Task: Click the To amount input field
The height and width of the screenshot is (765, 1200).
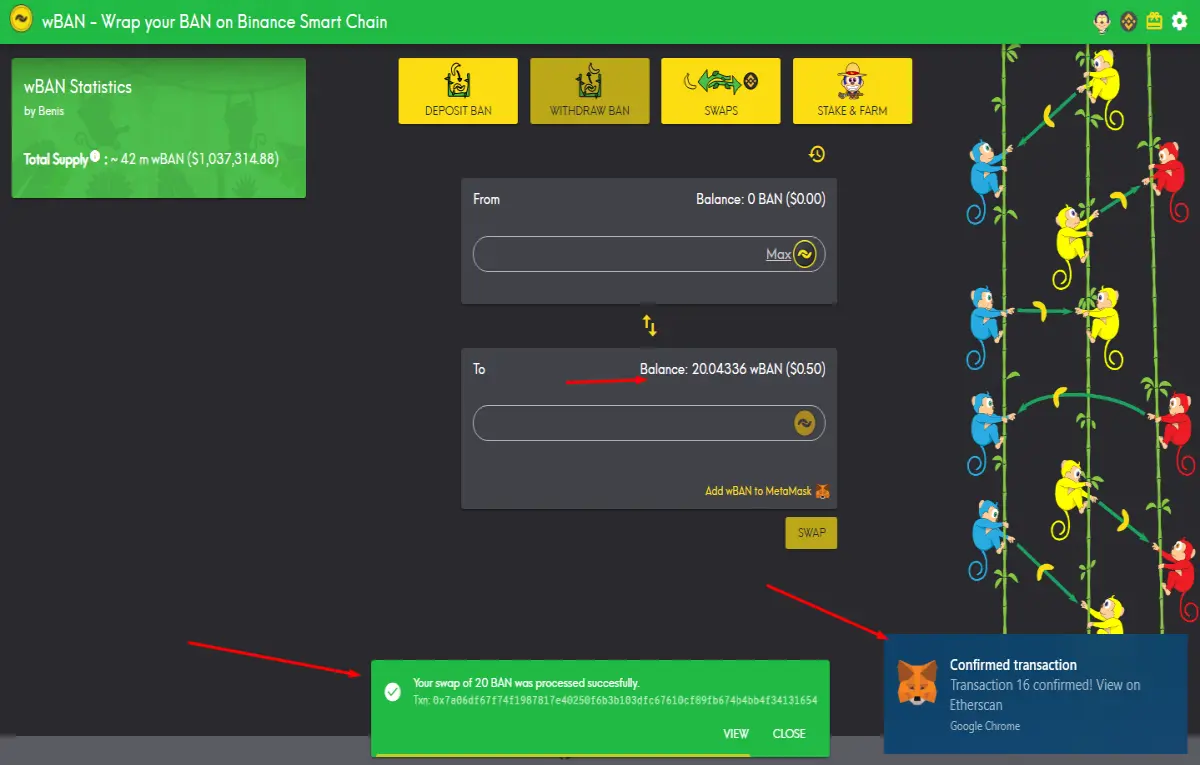Action: coord(649,423)
